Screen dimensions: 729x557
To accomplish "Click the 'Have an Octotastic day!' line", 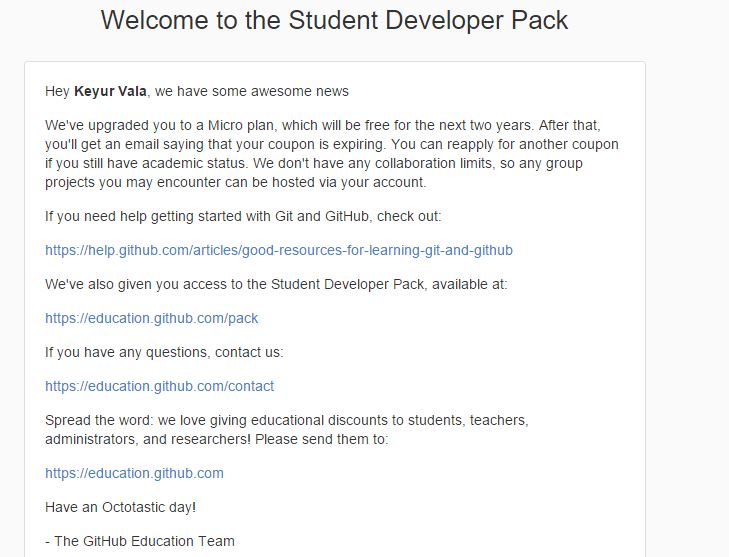I will 120,507.
